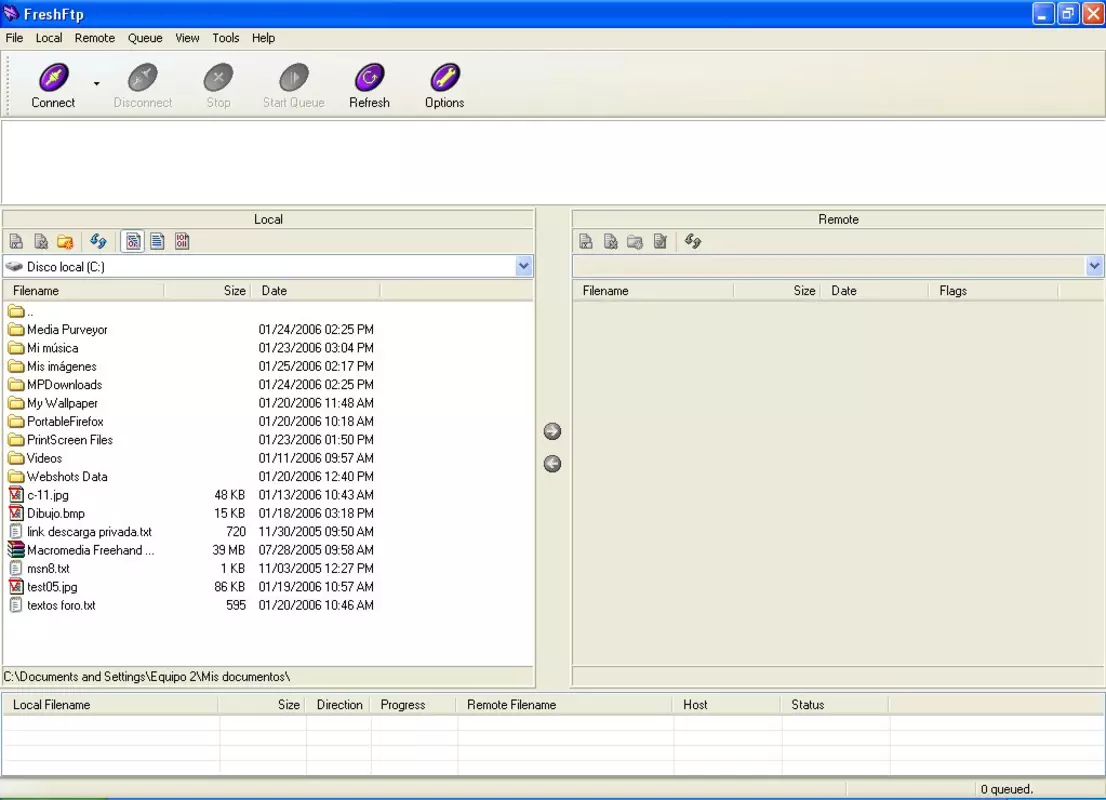The height and width of the screenshot is (800, 1106).
Task: Click the Connect toolbar button
Action: 53,85
